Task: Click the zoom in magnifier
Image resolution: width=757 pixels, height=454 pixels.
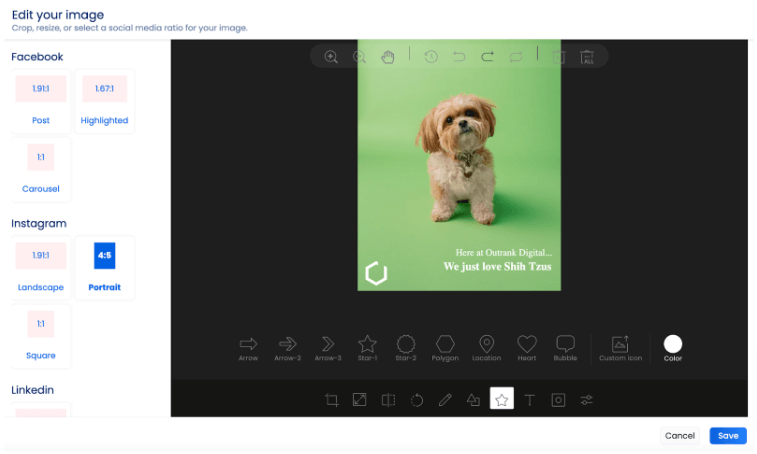Action: point(331,57)
